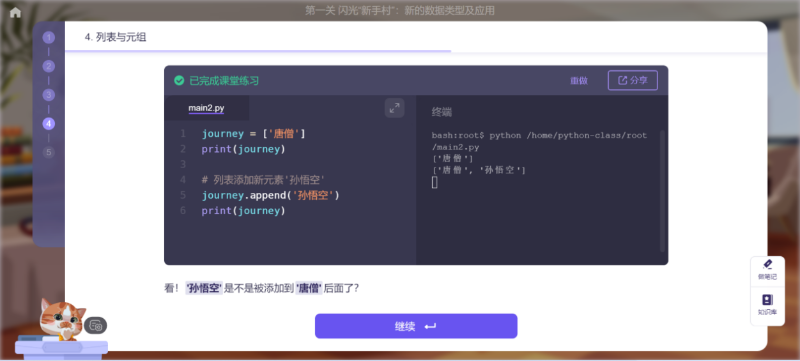Click the lesson progress bar under title
The image size is (800, 361).
(x=416, y=51)
